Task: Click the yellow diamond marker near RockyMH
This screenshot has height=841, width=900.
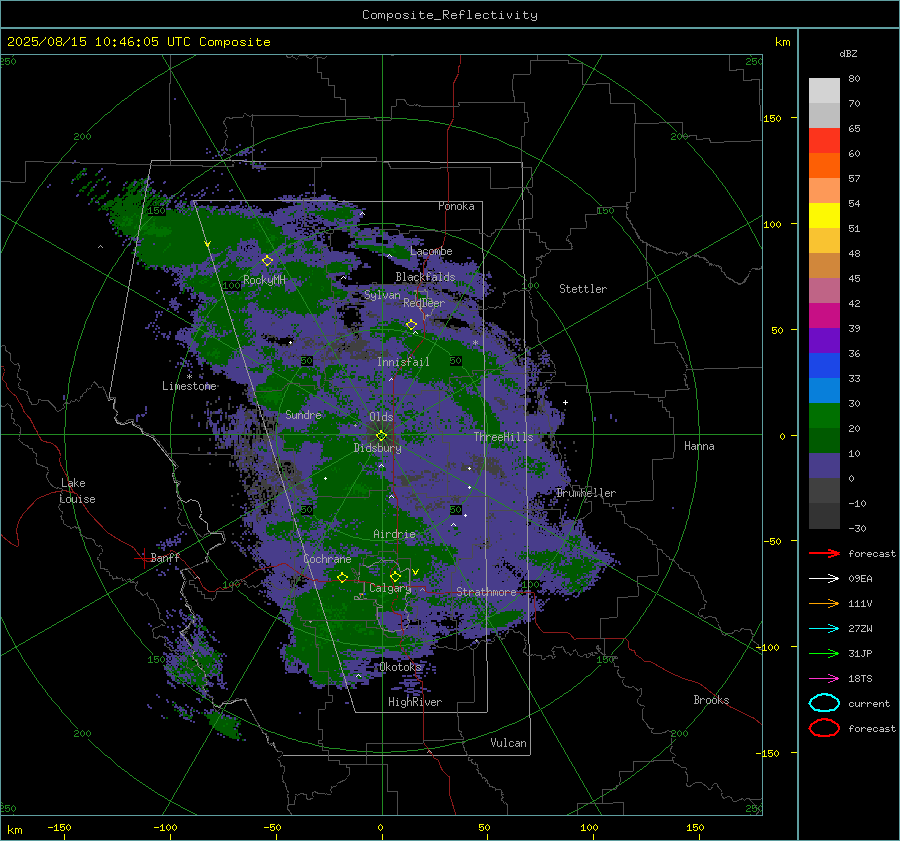Action: 267,261
